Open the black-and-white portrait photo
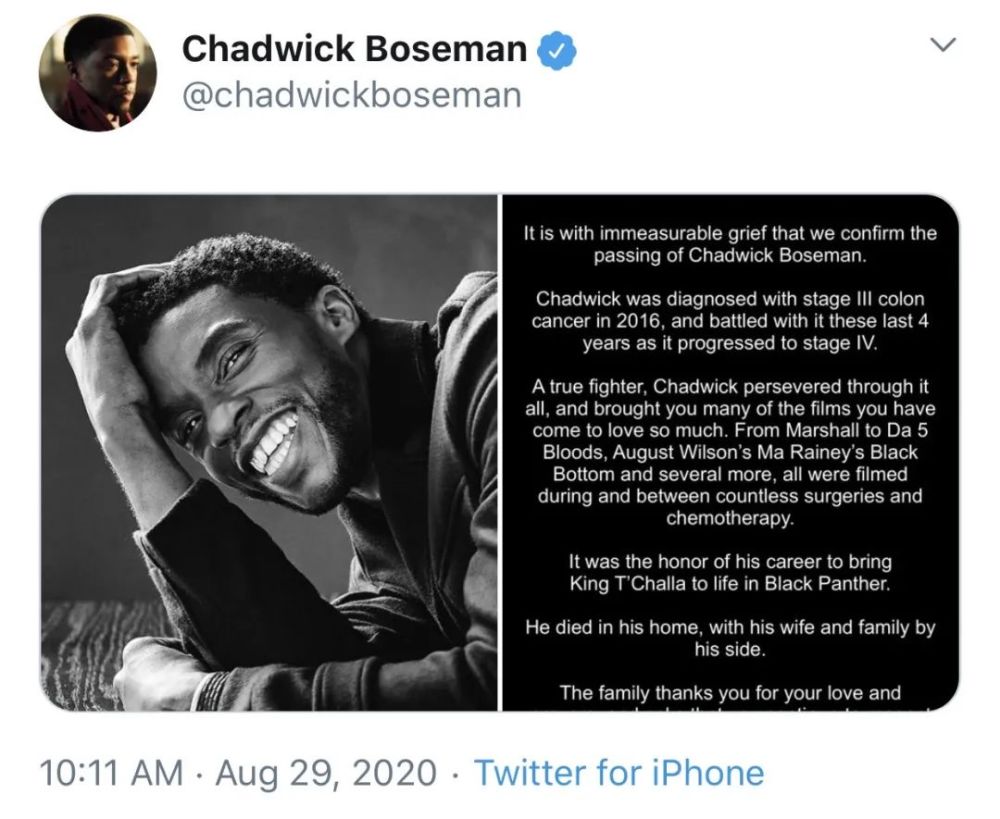The image size is (1000, 819). 268,452
